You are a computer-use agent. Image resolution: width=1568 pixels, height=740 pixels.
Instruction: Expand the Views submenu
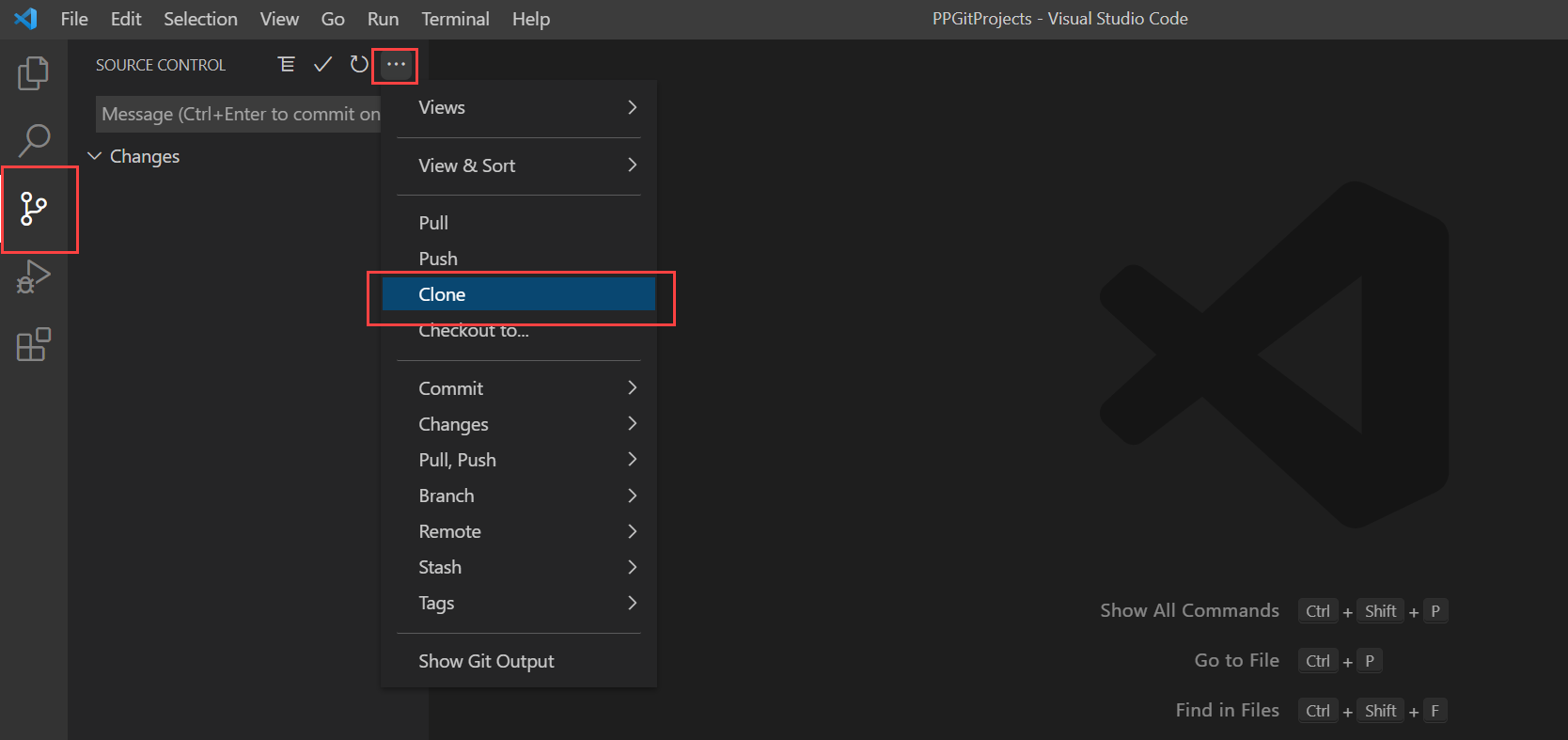coord(519,107)
